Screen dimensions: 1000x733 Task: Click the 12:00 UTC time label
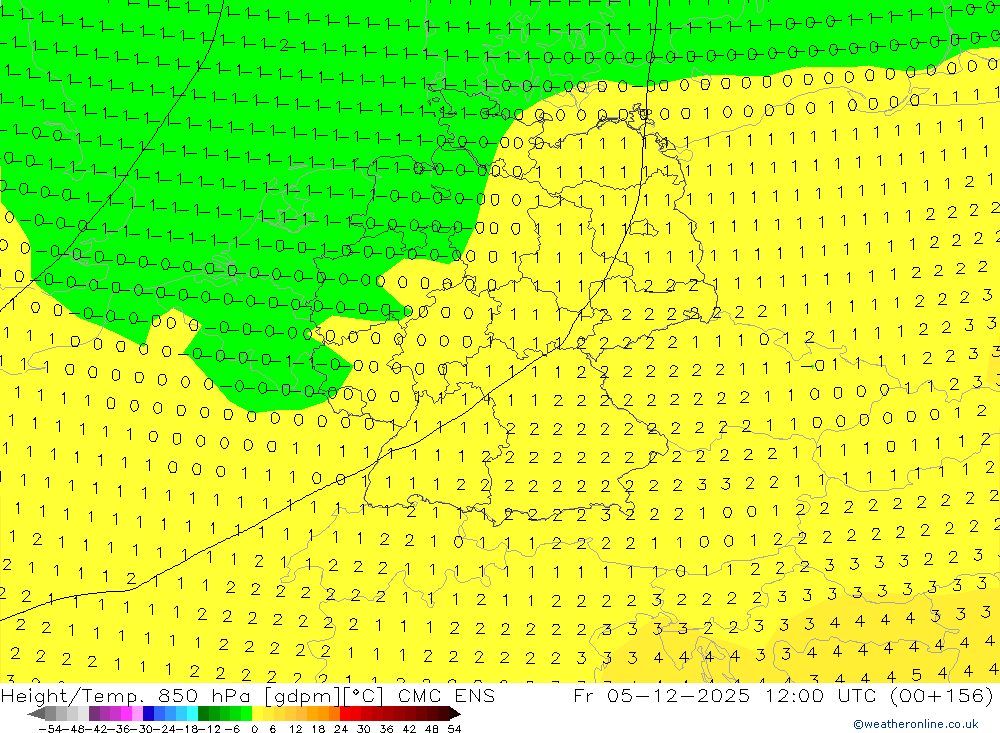pos(820,695)
